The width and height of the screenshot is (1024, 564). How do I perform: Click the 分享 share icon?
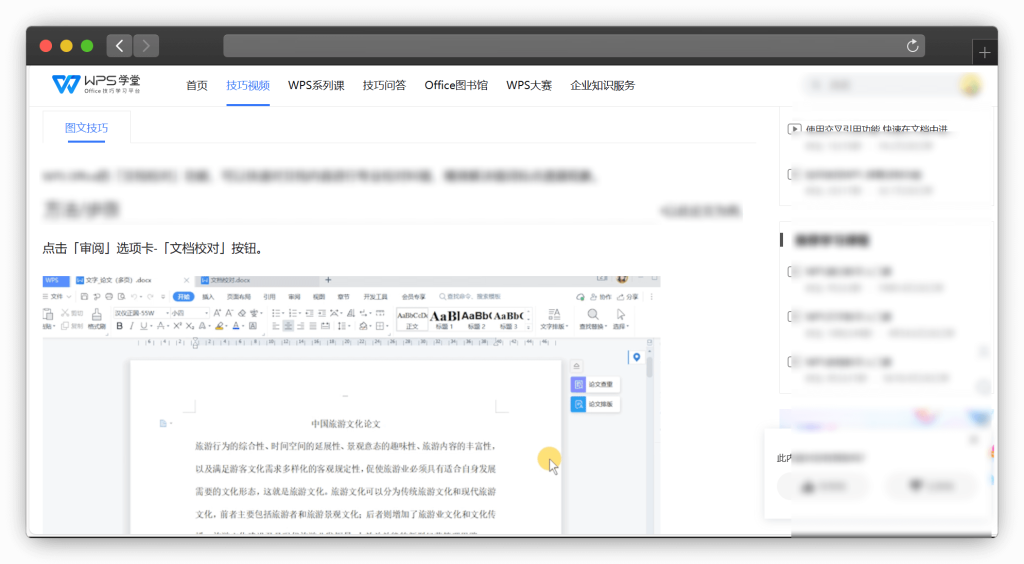click(x=628, y=296)
